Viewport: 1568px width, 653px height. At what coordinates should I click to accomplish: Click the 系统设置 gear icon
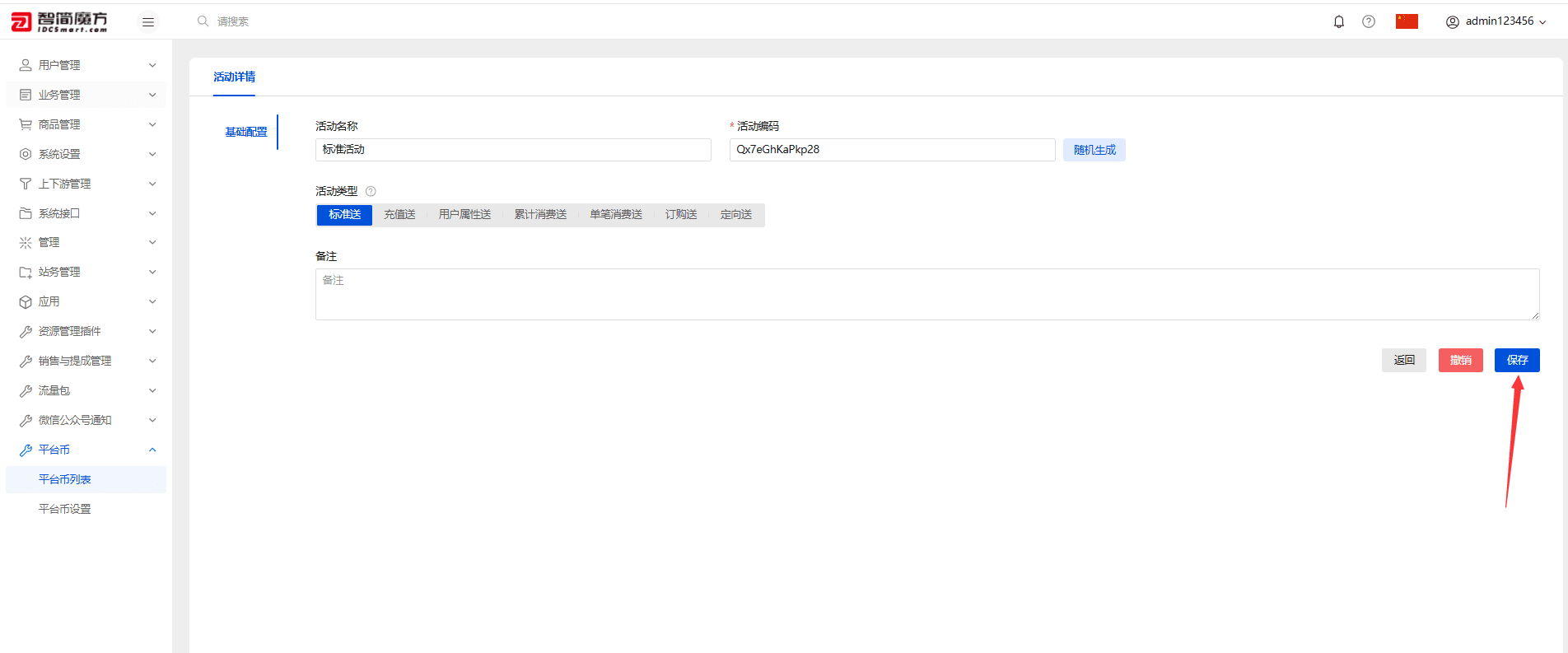(26, 154)
